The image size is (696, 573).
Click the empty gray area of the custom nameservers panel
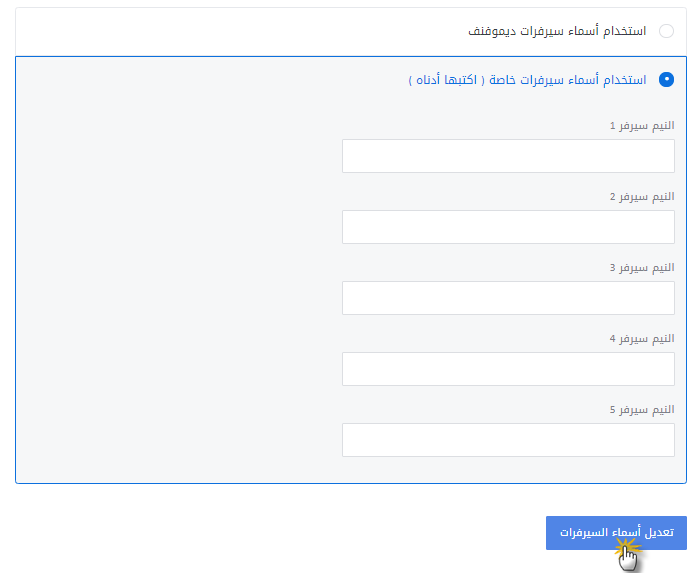(x=178, y=288)
